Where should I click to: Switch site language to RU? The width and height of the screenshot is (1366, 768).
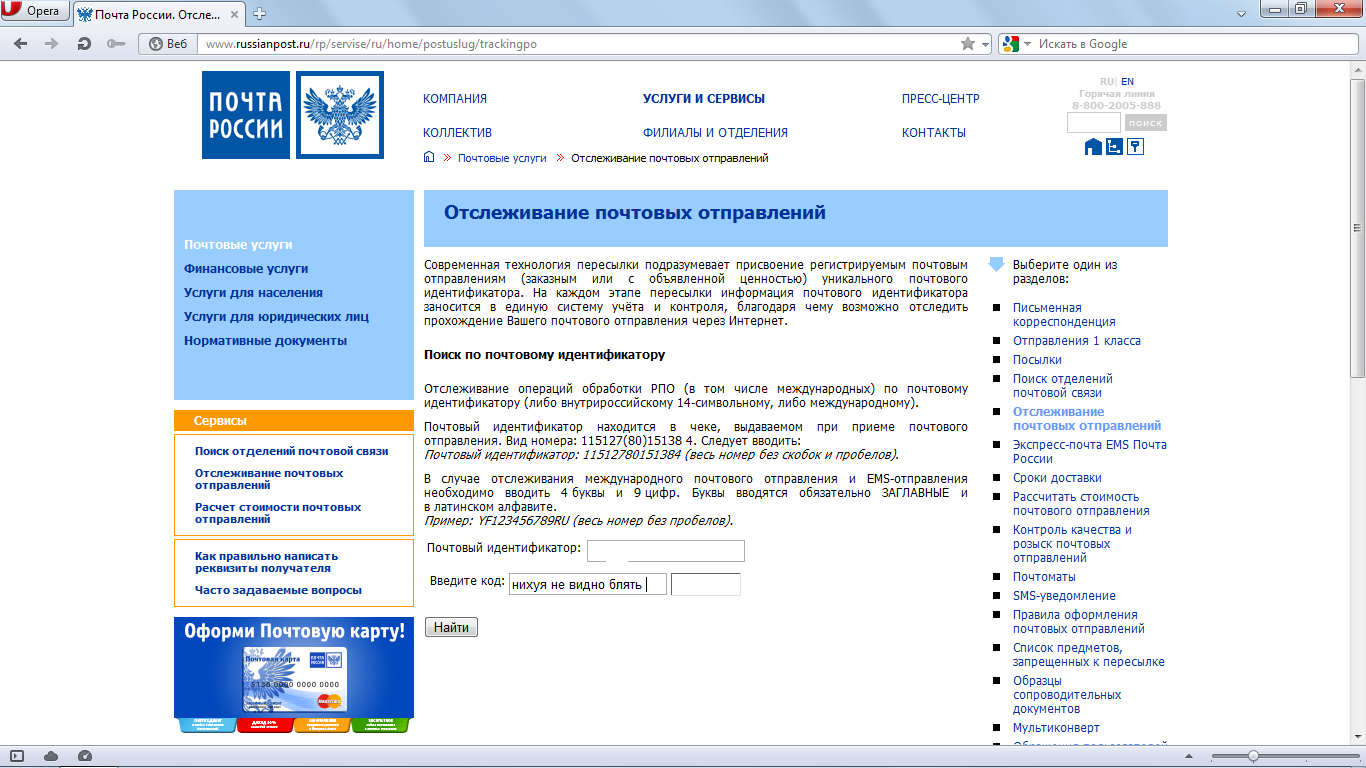point(1107,82)
